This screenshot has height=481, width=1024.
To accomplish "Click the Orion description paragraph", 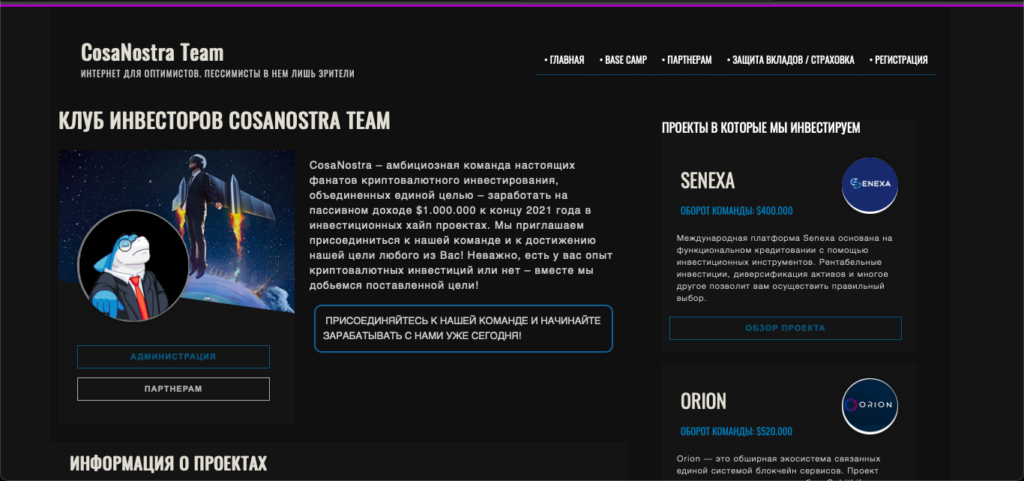I will 780,467.
